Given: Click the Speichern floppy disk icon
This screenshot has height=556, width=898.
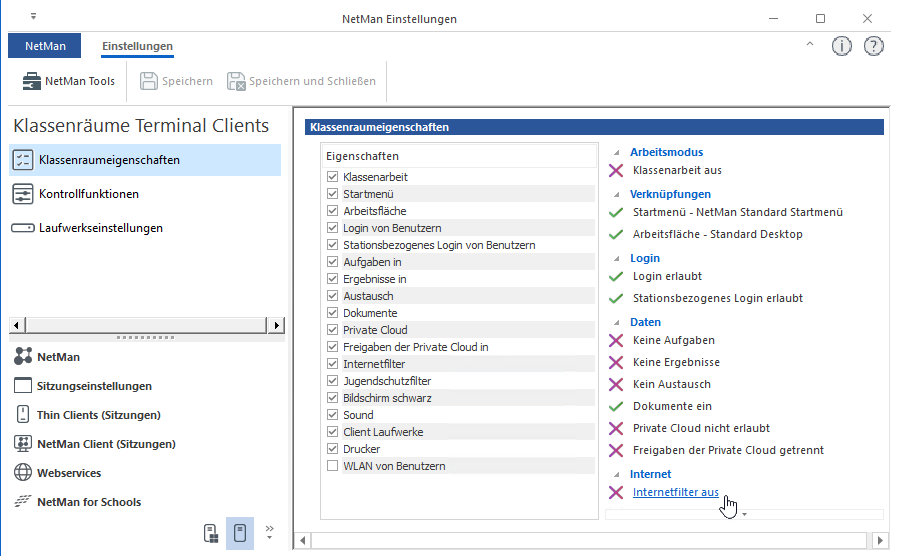Looking at the screenshot, I should pos(148,81).
